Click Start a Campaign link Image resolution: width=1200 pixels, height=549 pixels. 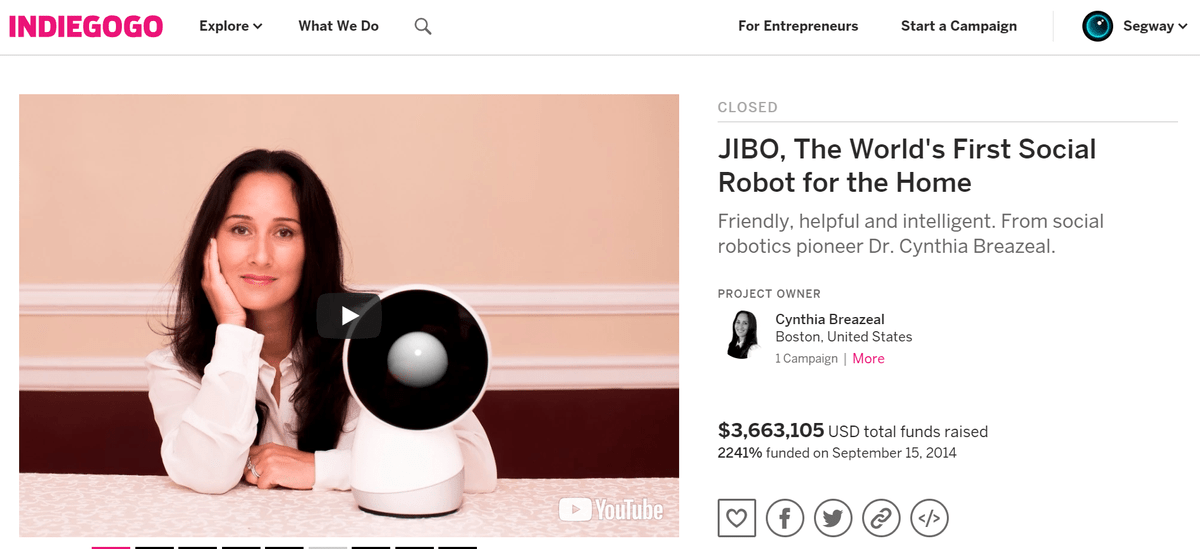pos(959,27)
